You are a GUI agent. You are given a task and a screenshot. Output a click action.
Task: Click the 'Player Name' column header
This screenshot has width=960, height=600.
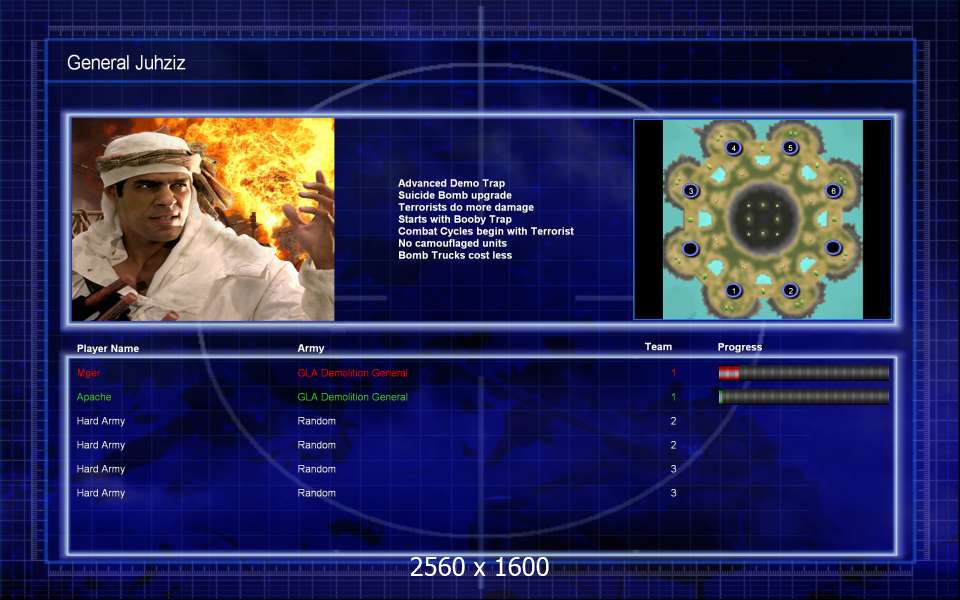[108, 348]
